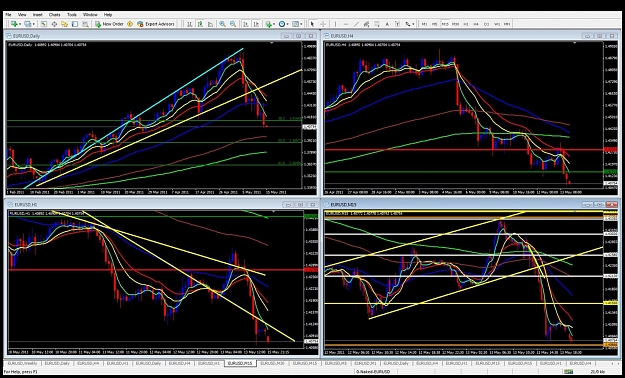Set timeframe to H1 in toolbar
Screen dimensions: 625x378
tap(466, 24)
